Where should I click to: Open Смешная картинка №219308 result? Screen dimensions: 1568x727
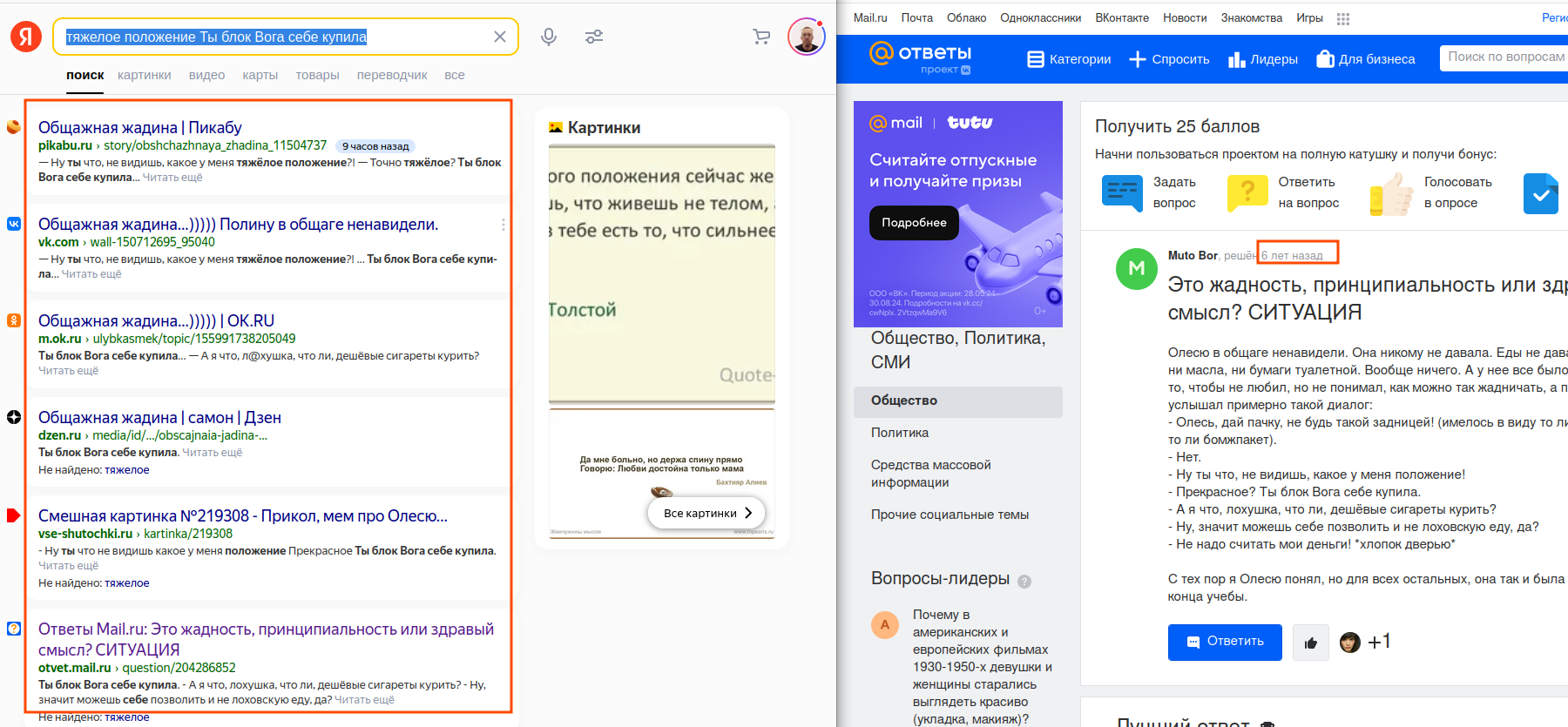[x=243, y=515]
